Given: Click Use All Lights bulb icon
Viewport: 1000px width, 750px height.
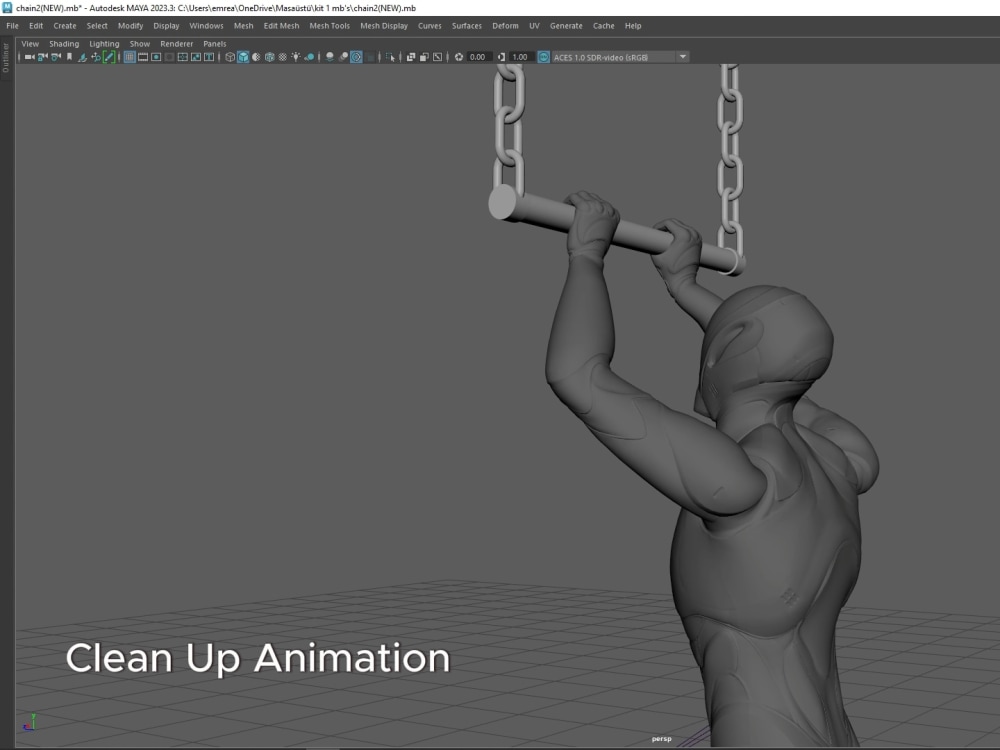Looking at the screenshot, I should point(296,57).
